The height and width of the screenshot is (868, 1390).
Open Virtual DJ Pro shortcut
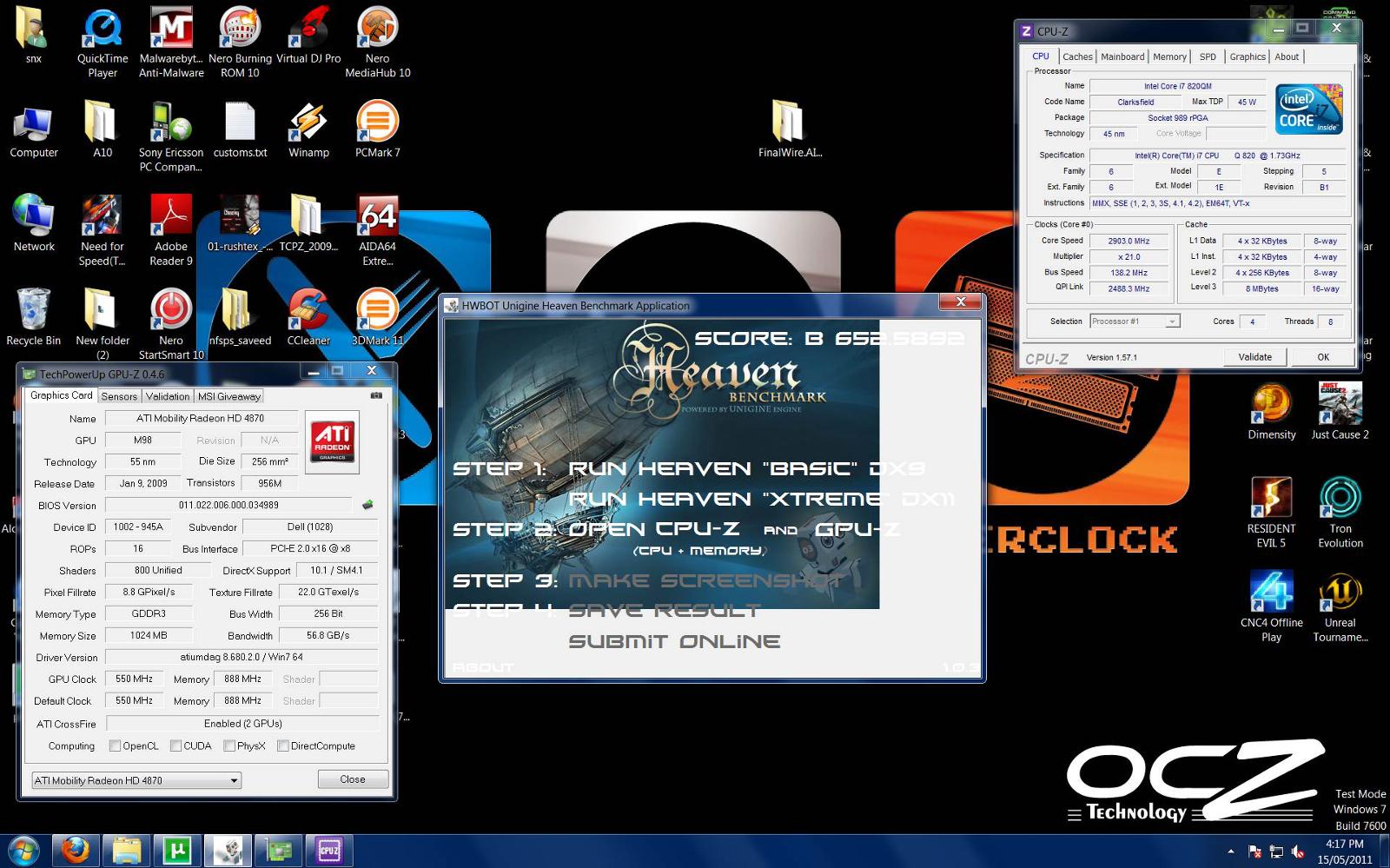pos(308,35)
